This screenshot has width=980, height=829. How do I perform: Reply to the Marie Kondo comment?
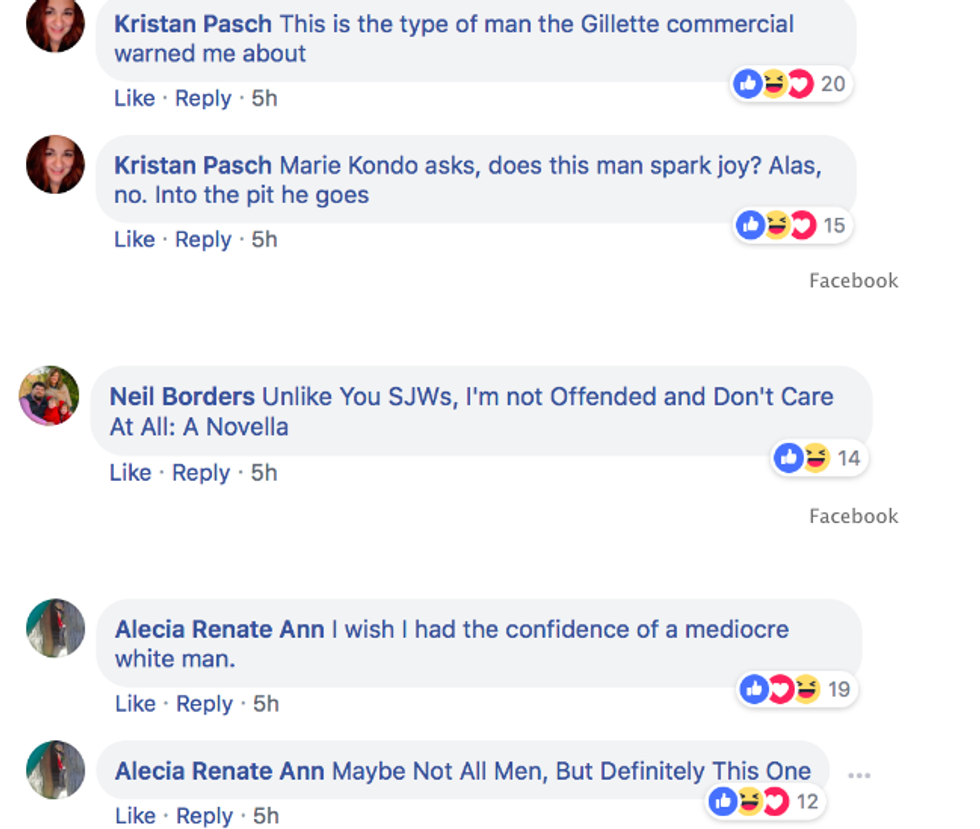[203, 239]
